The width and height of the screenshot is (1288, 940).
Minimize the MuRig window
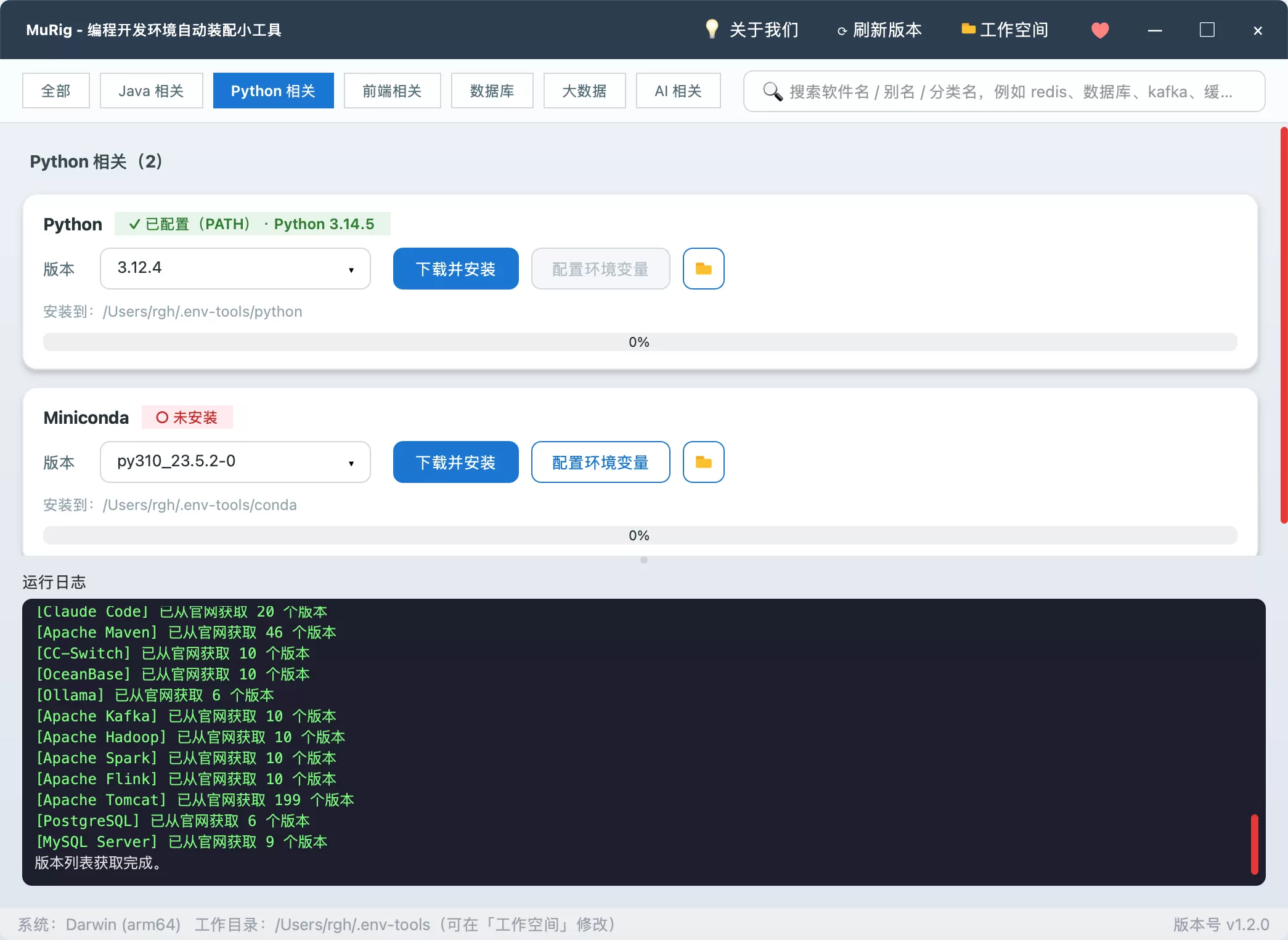(1155, 30)
